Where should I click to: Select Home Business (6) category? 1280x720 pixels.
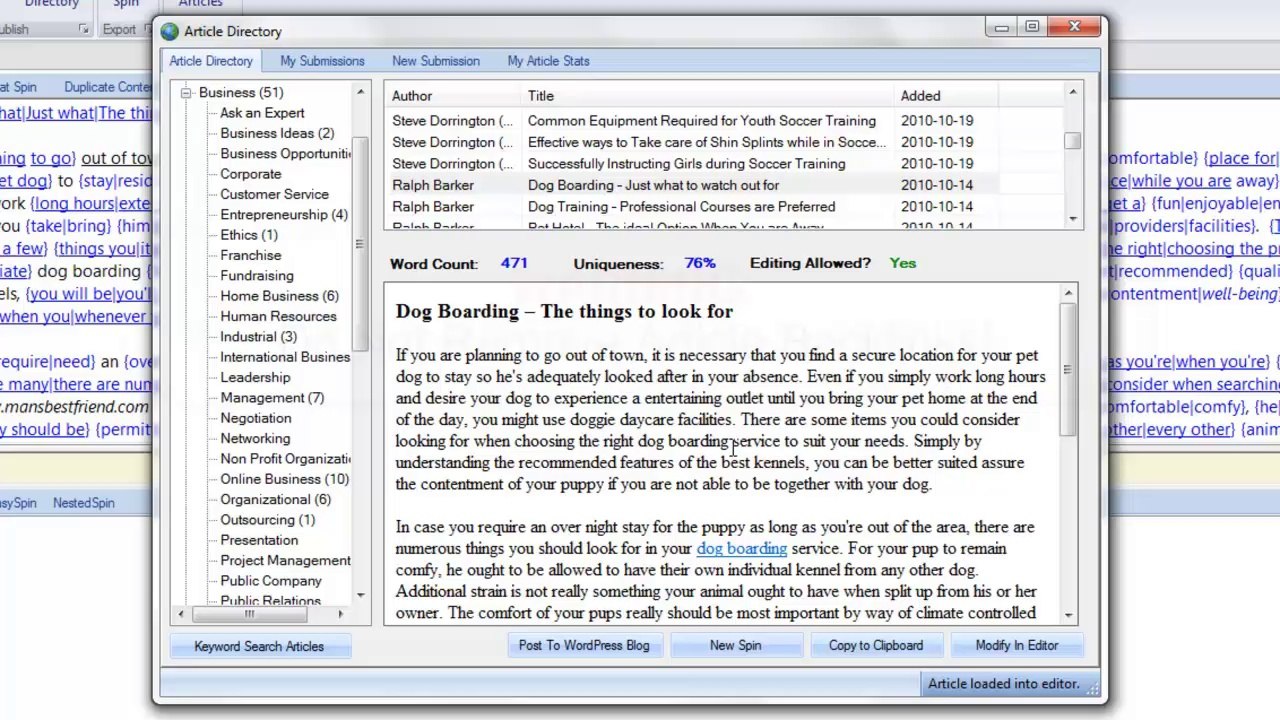279,296
